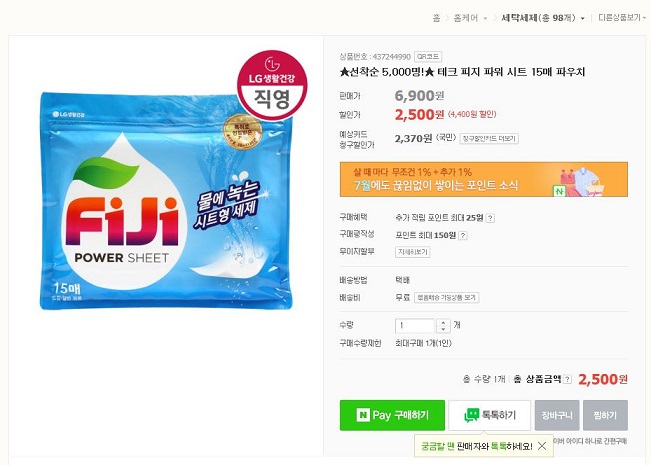The image size is (651, 465).
Task: Open the help icon beside 총 상품금액
Action: 568,380
